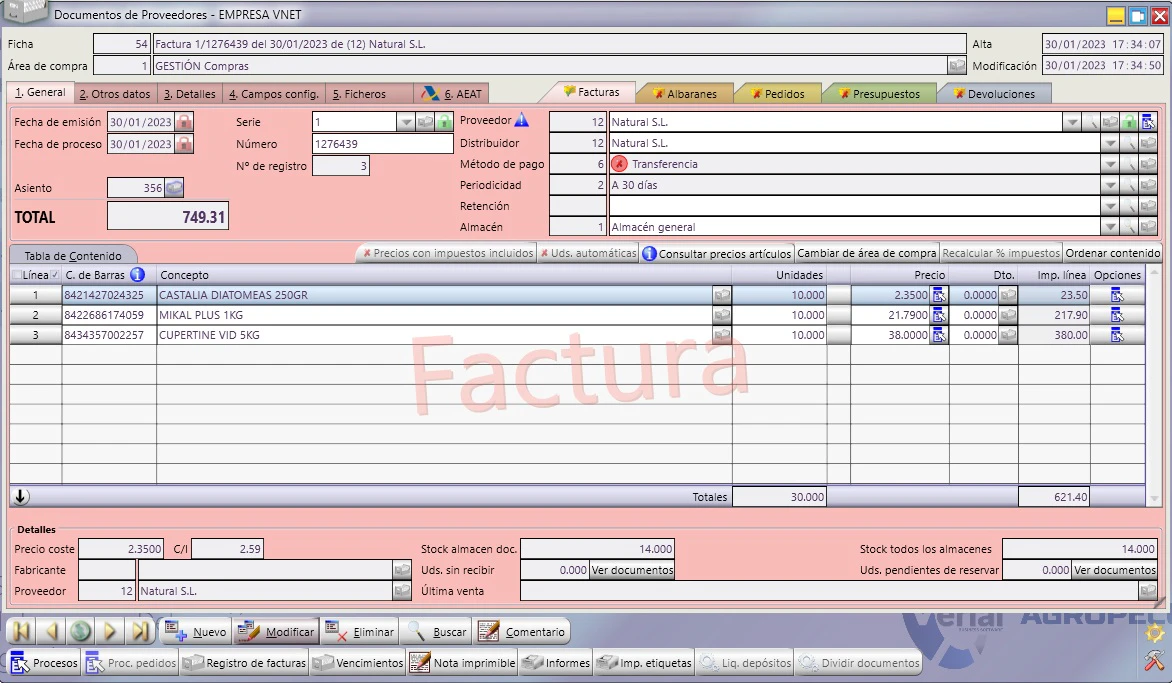This screenshot has width=1172, height=683.
Task: Expand the Almacén dropdown arrow
Action: [x=1110, y=227]
